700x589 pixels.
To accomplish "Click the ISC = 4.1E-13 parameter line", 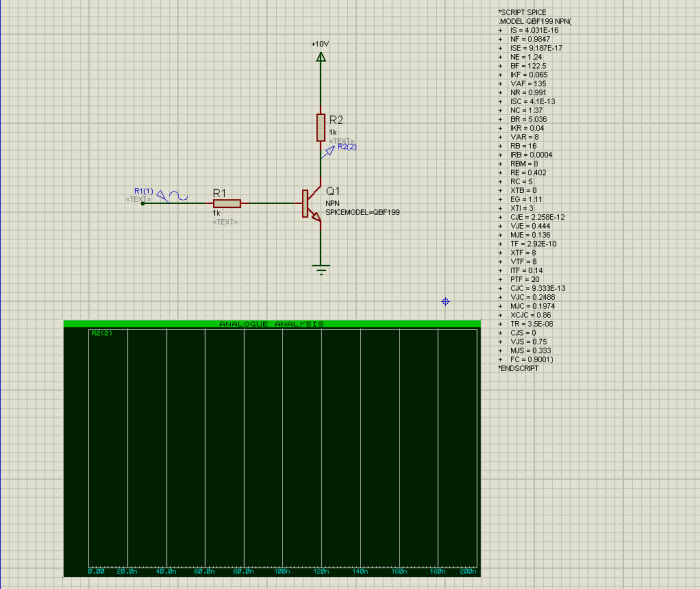I will (527, 101).
